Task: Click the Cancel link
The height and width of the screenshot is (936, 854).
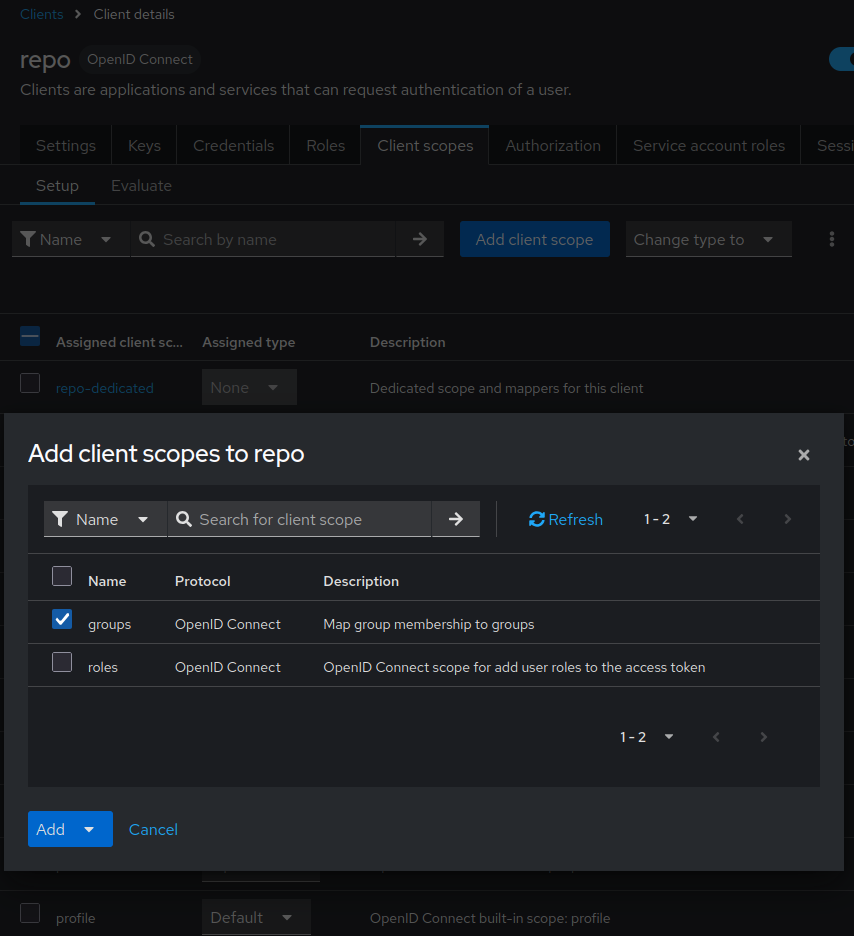Action: pyautogui.click(x=153, y=829)
